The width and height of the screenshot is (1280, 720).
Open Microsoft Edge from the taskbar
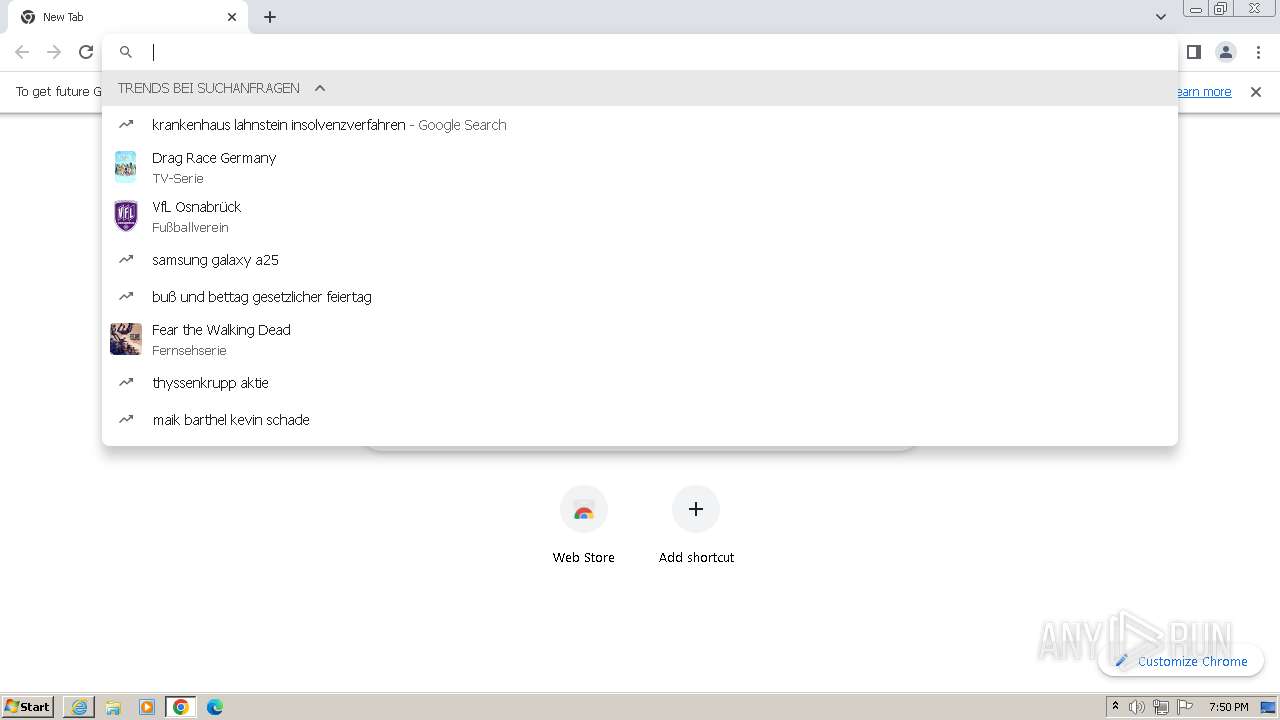215,707
